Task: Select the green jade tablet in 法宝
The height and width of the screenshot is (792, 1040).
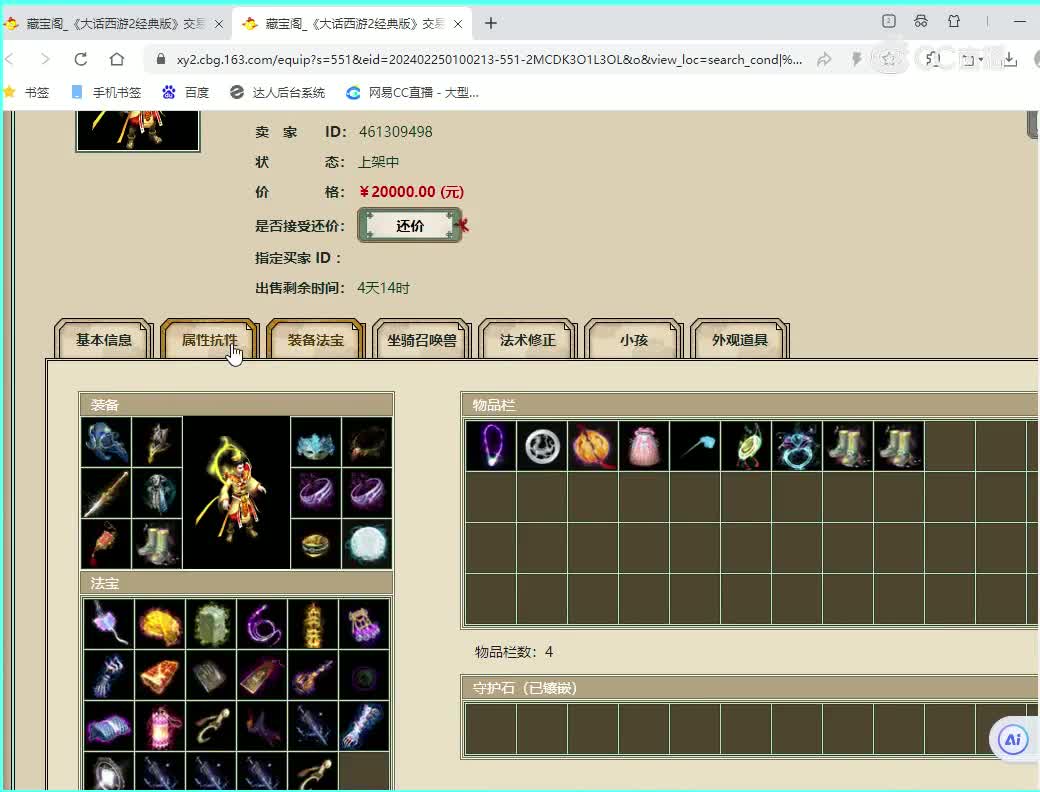Action: [x=211, y=624]
